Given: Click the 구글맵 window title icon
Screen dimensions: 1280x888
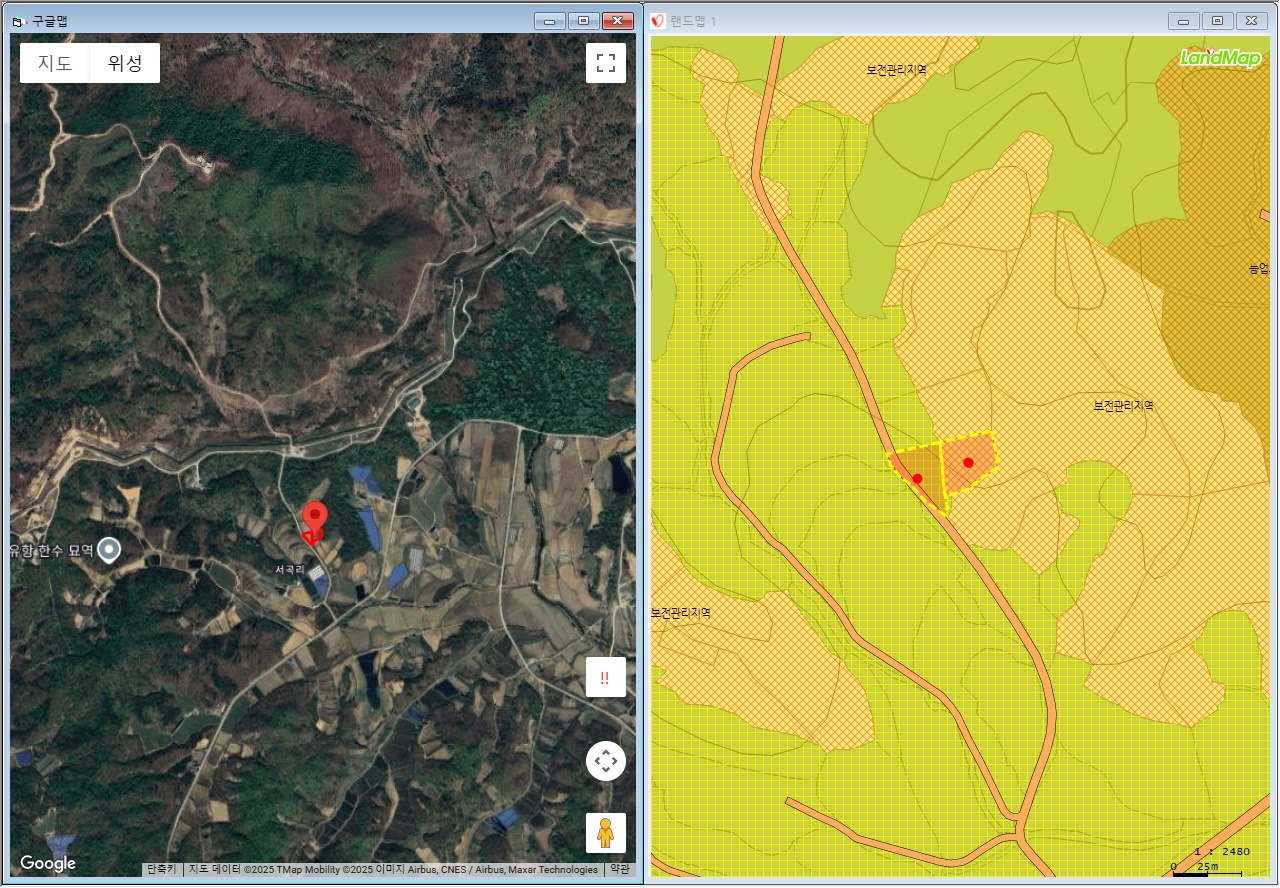Looking at the screenshot, I should 18,21.
